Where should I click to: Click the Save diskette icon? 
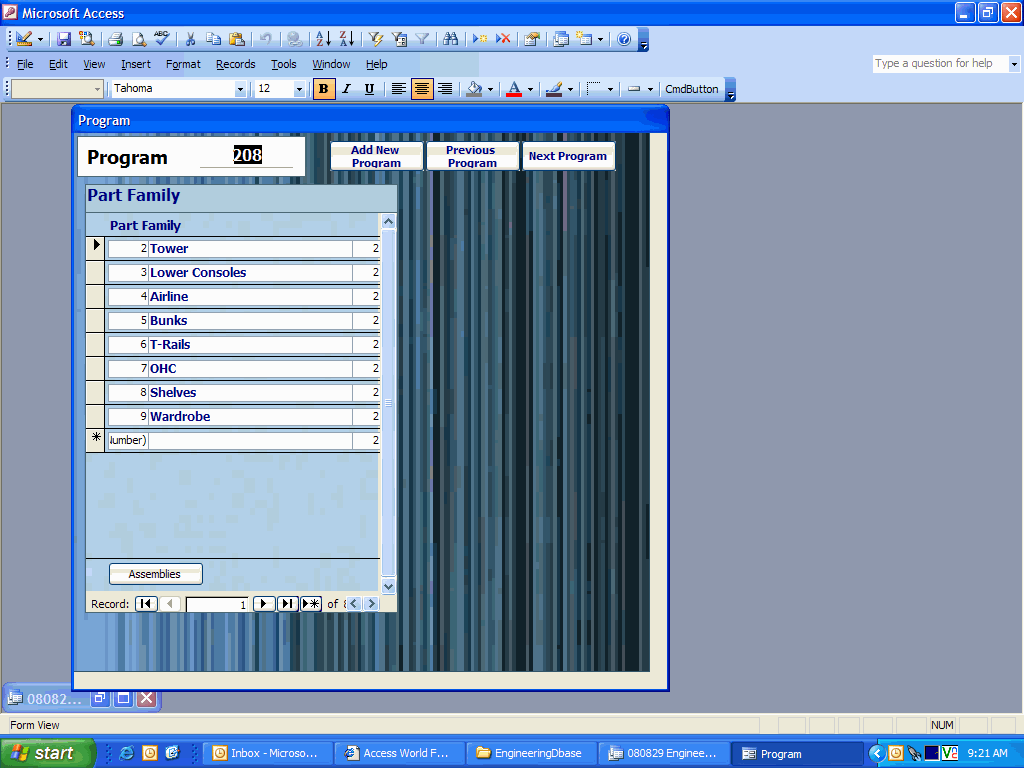pos(63,39)
